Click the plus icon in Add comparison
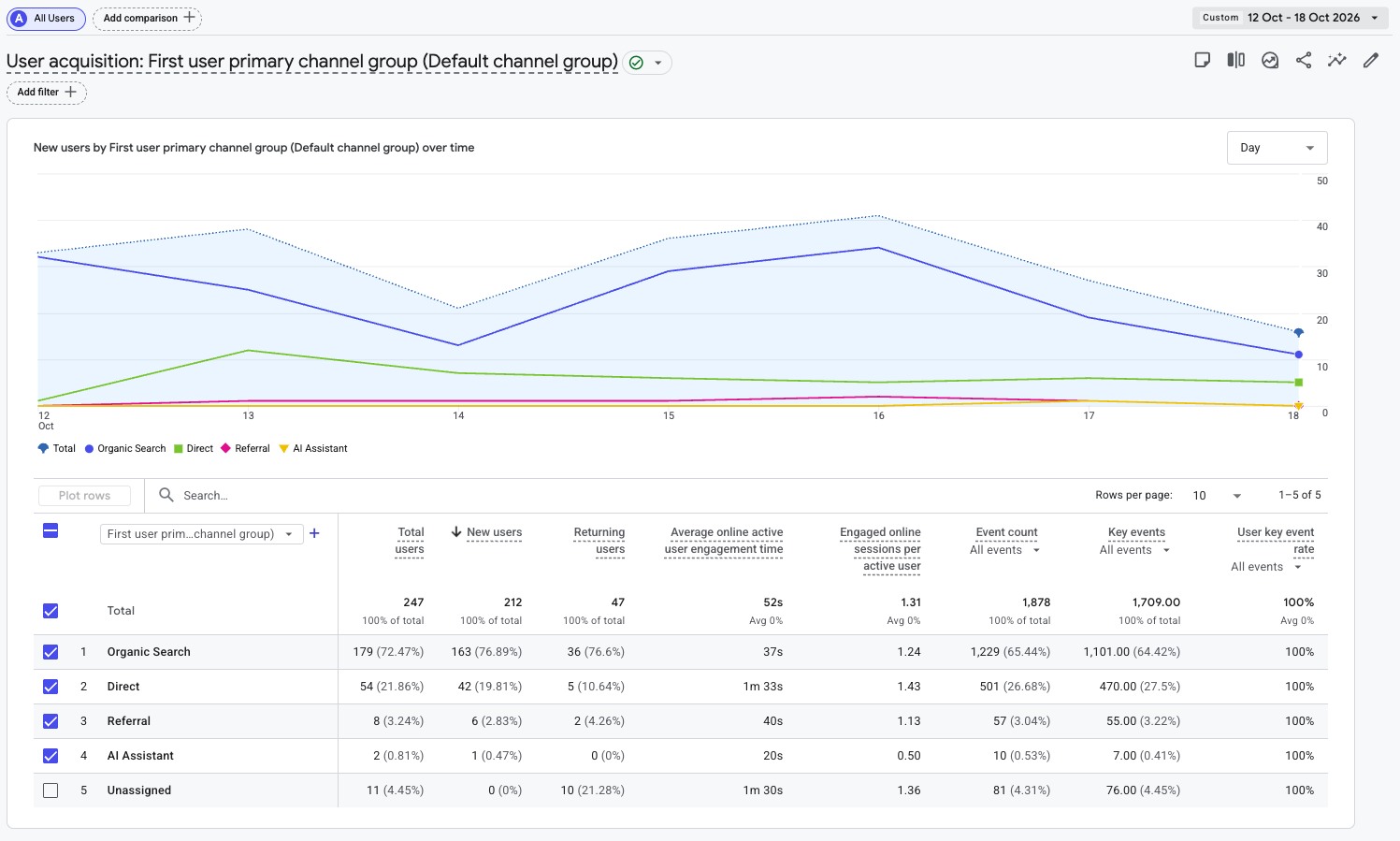Viewport: 1400px width, 841px height. pos(190,18)
